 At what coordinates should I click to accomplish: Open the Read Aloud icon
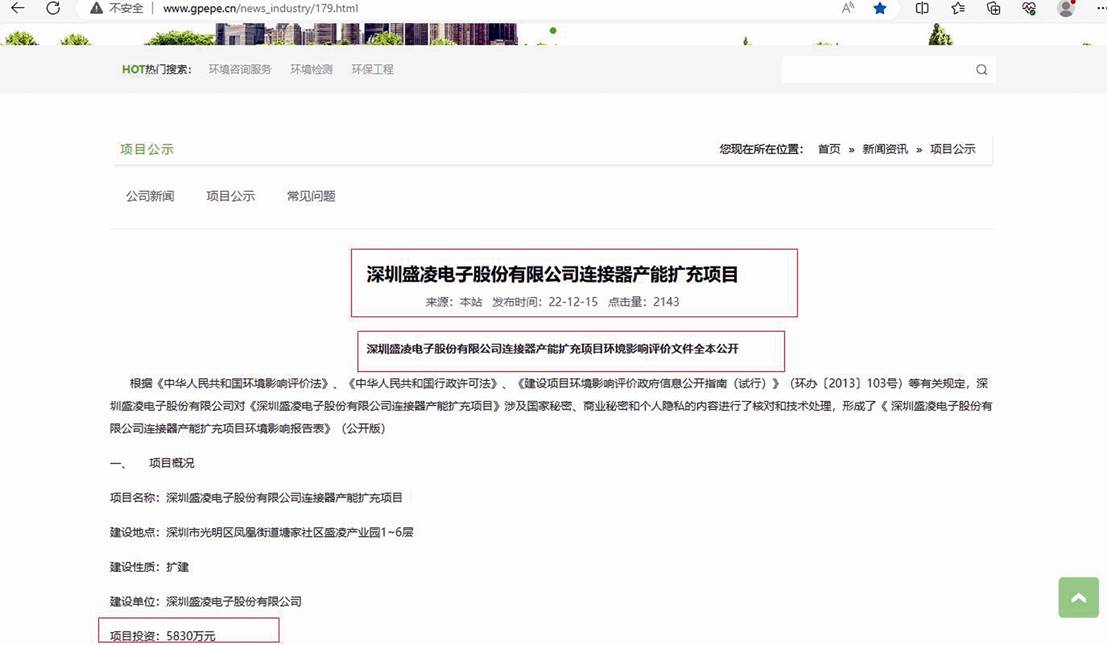[848, 8]
